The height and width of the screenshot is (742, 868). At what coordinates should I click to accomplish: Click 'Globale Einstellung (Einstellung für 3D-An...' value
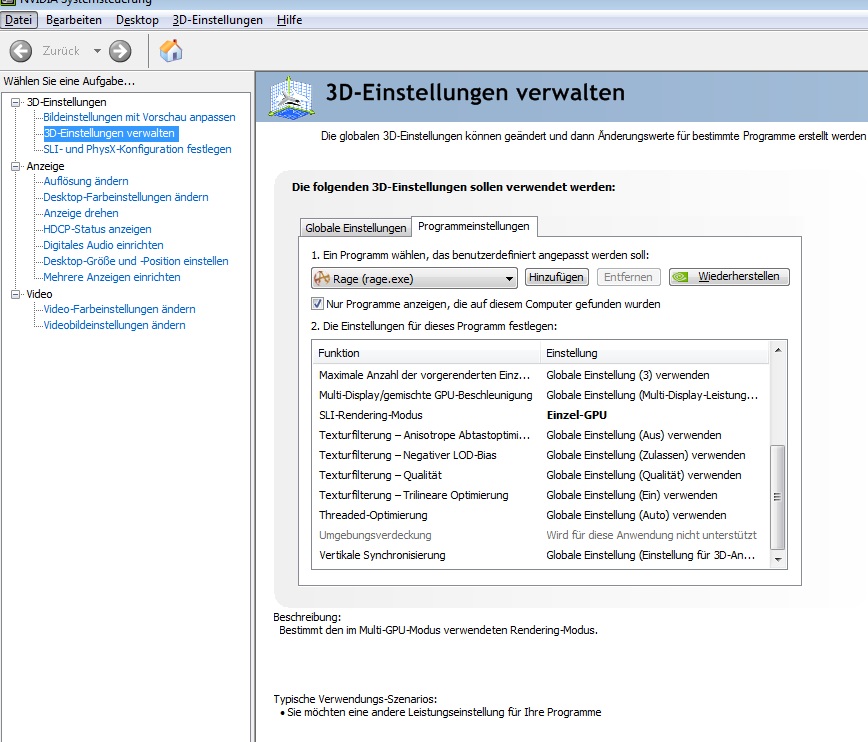pos(650,555)
